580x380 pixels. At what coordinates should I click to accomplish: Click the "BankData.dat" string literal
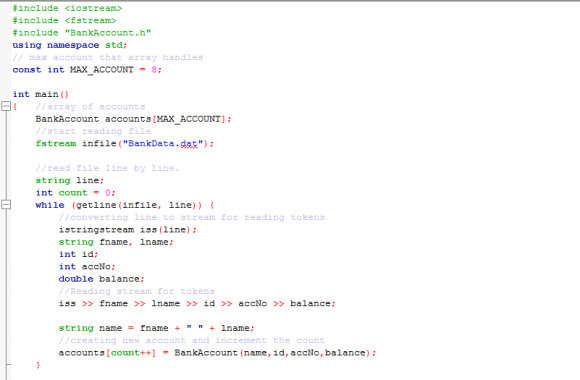tap(163, 144)
